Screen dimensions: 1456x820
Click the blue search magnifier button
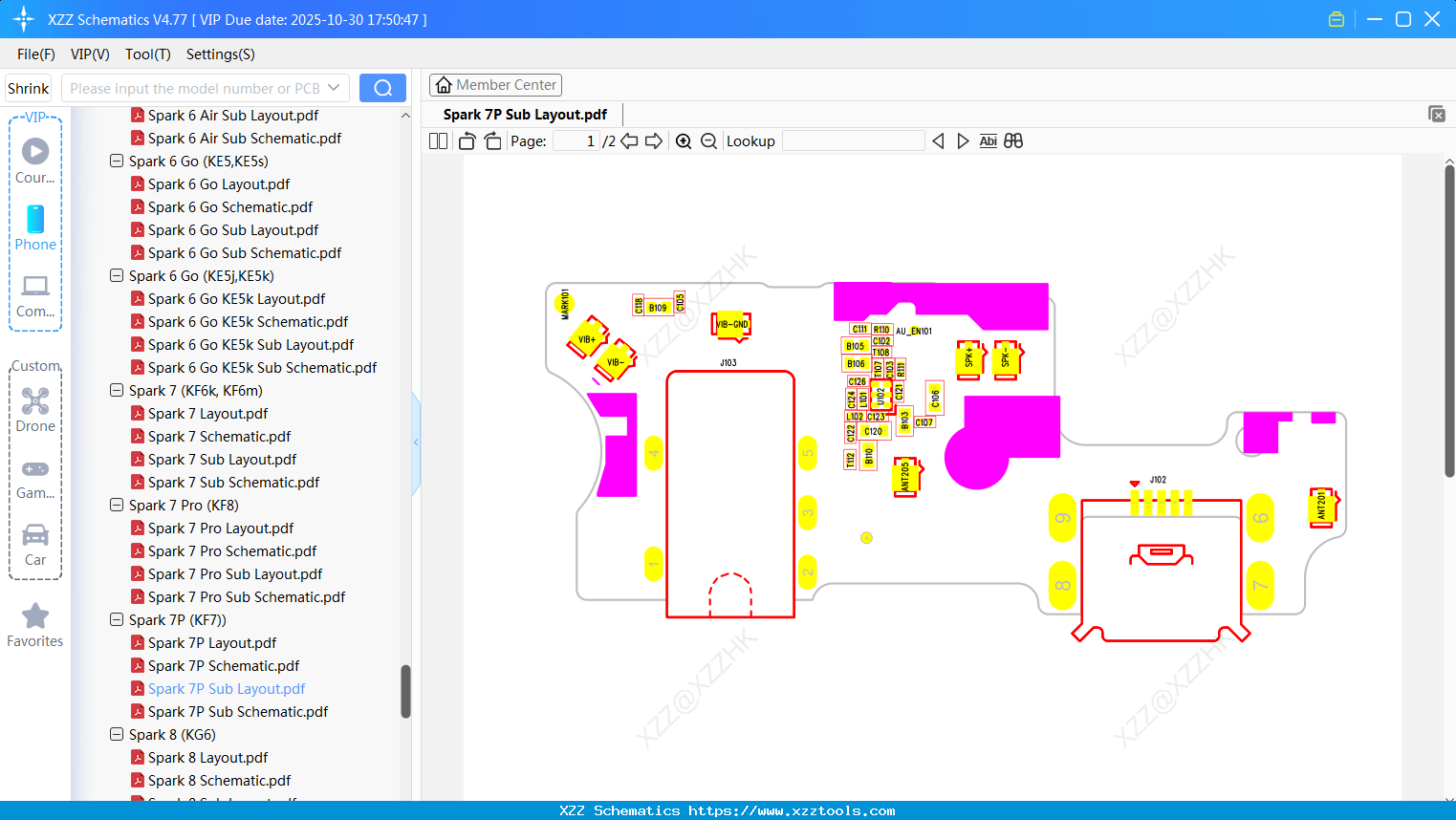click(382, 87)
